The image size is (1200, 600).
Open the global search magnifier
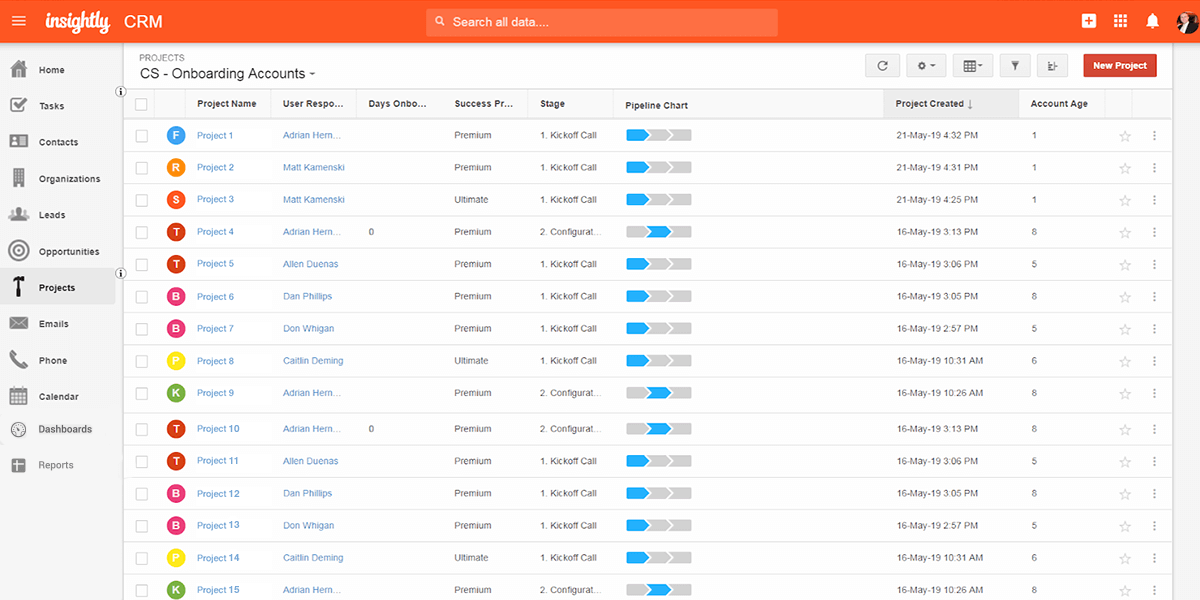[x=438, y=20]
